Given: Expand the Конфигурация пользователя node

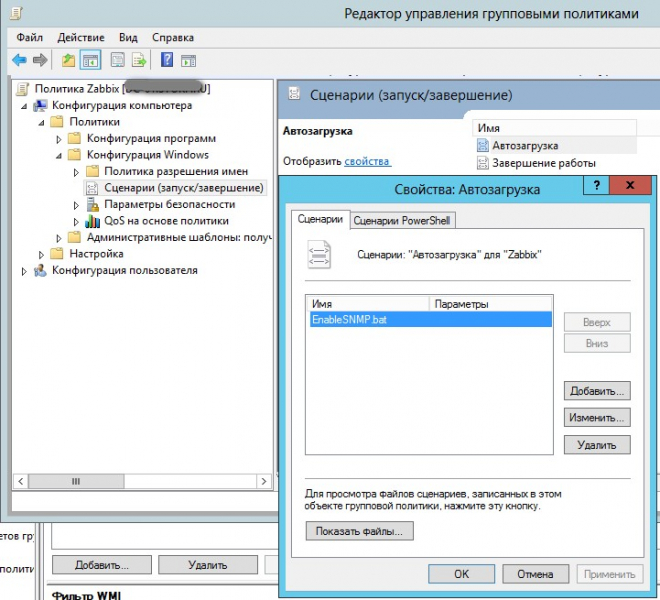Looking at the screenshot, I should tap(25, 270).
